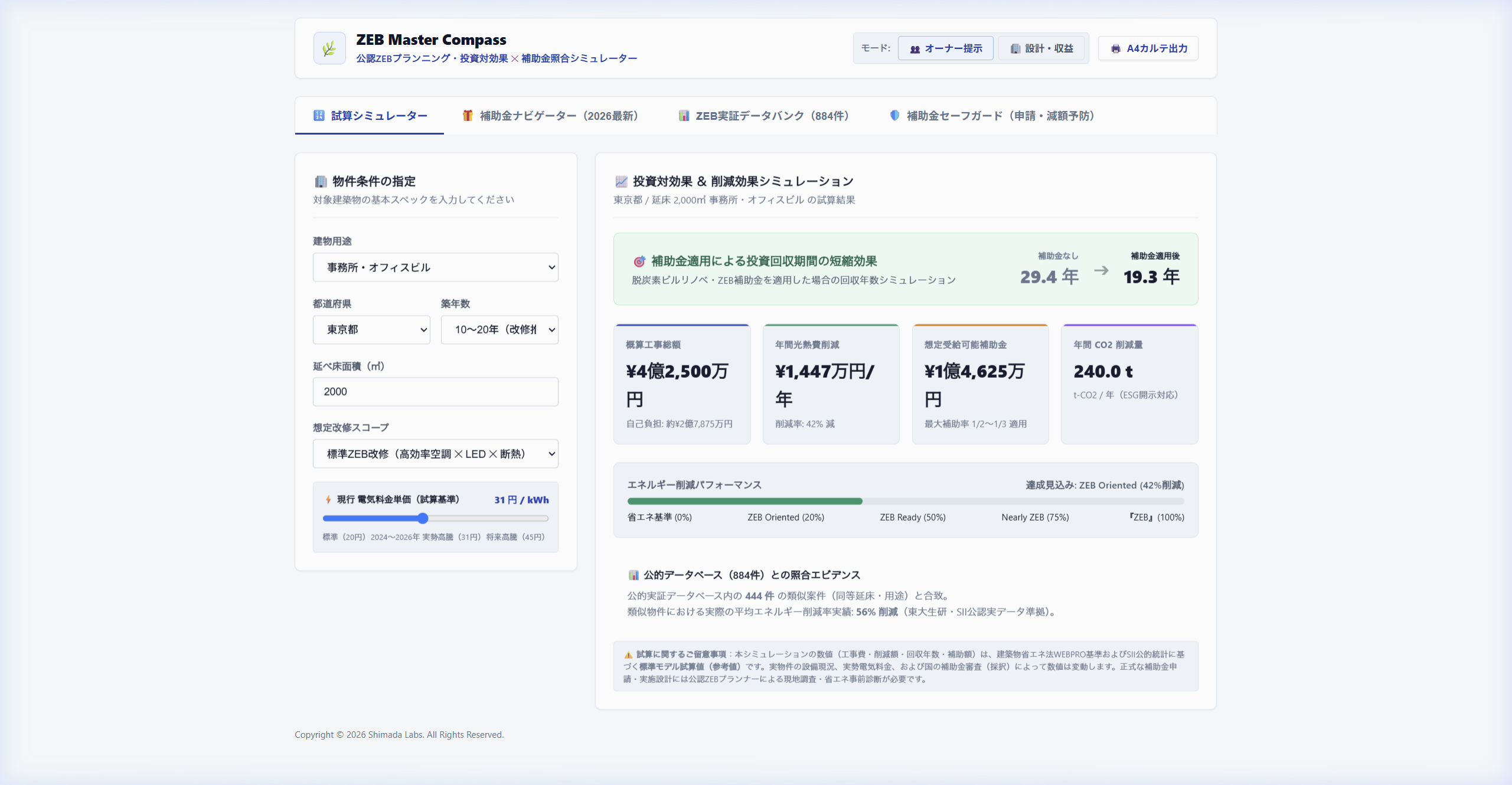Viewport: 1512px width, 785px height.
Task: Select the 試算シミュレーター tab
Action: (x=370, y=116)
